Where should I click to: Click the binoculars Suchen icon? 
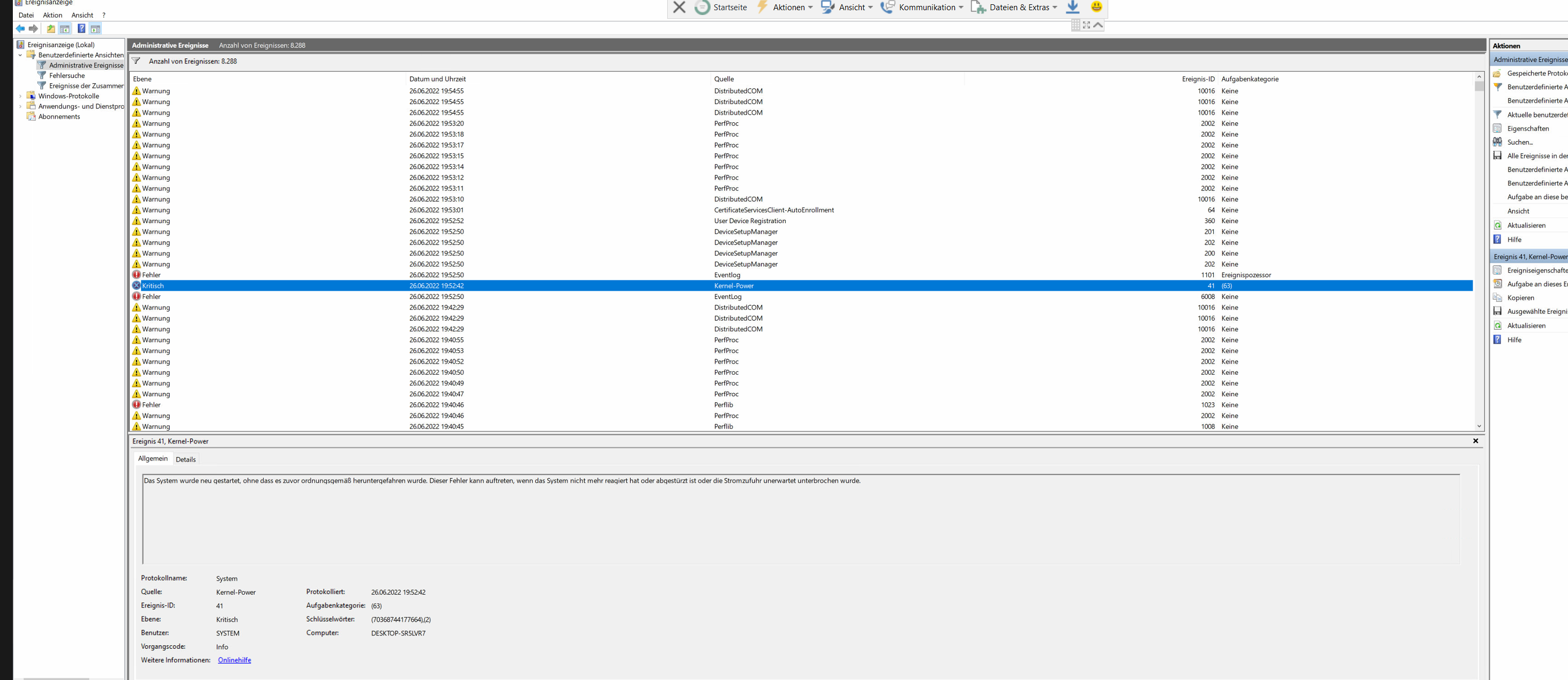1497,142
